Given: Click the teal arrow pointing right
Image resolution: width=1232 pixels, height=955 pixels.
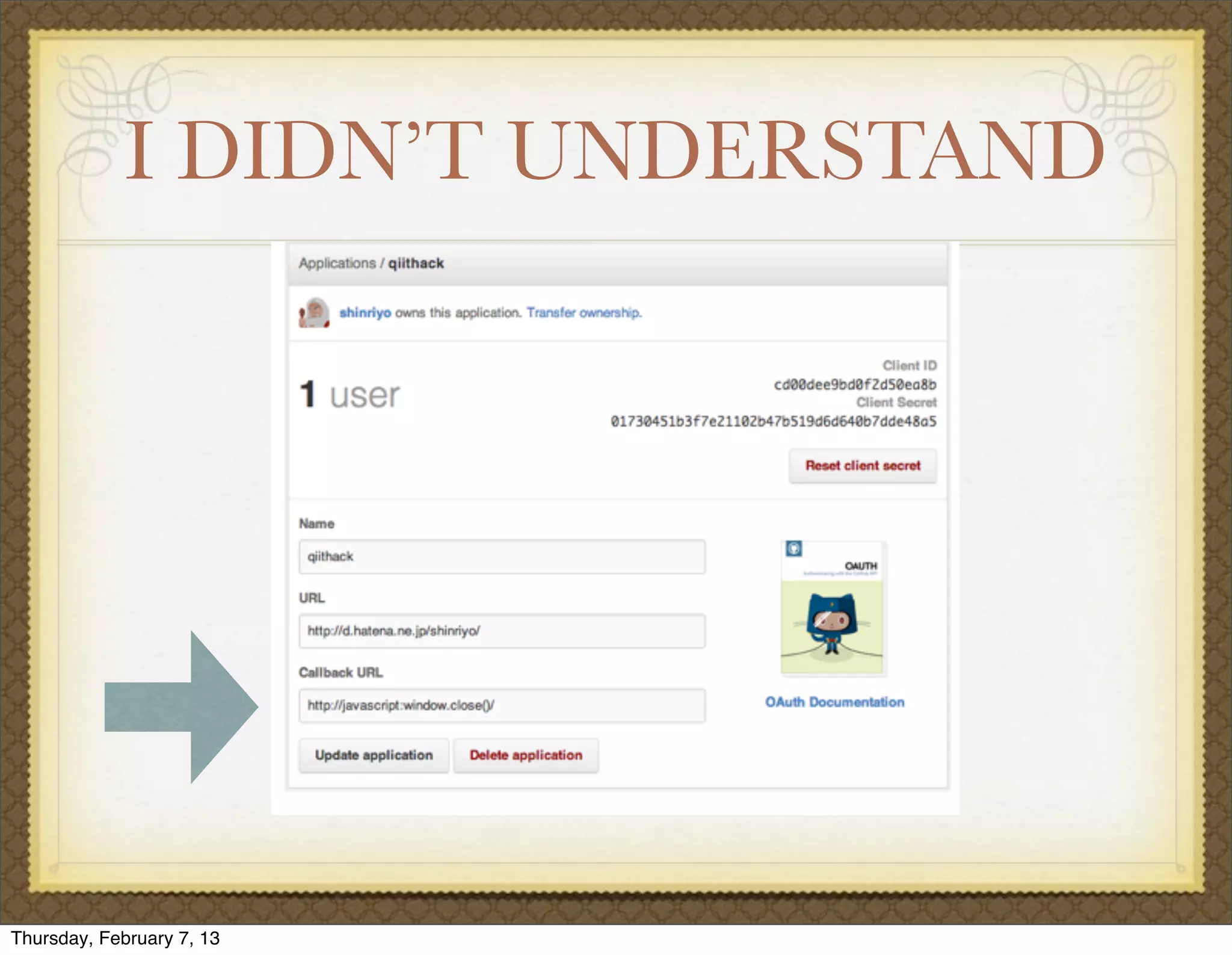Looking at the screenshot, I should pos(182,707).
